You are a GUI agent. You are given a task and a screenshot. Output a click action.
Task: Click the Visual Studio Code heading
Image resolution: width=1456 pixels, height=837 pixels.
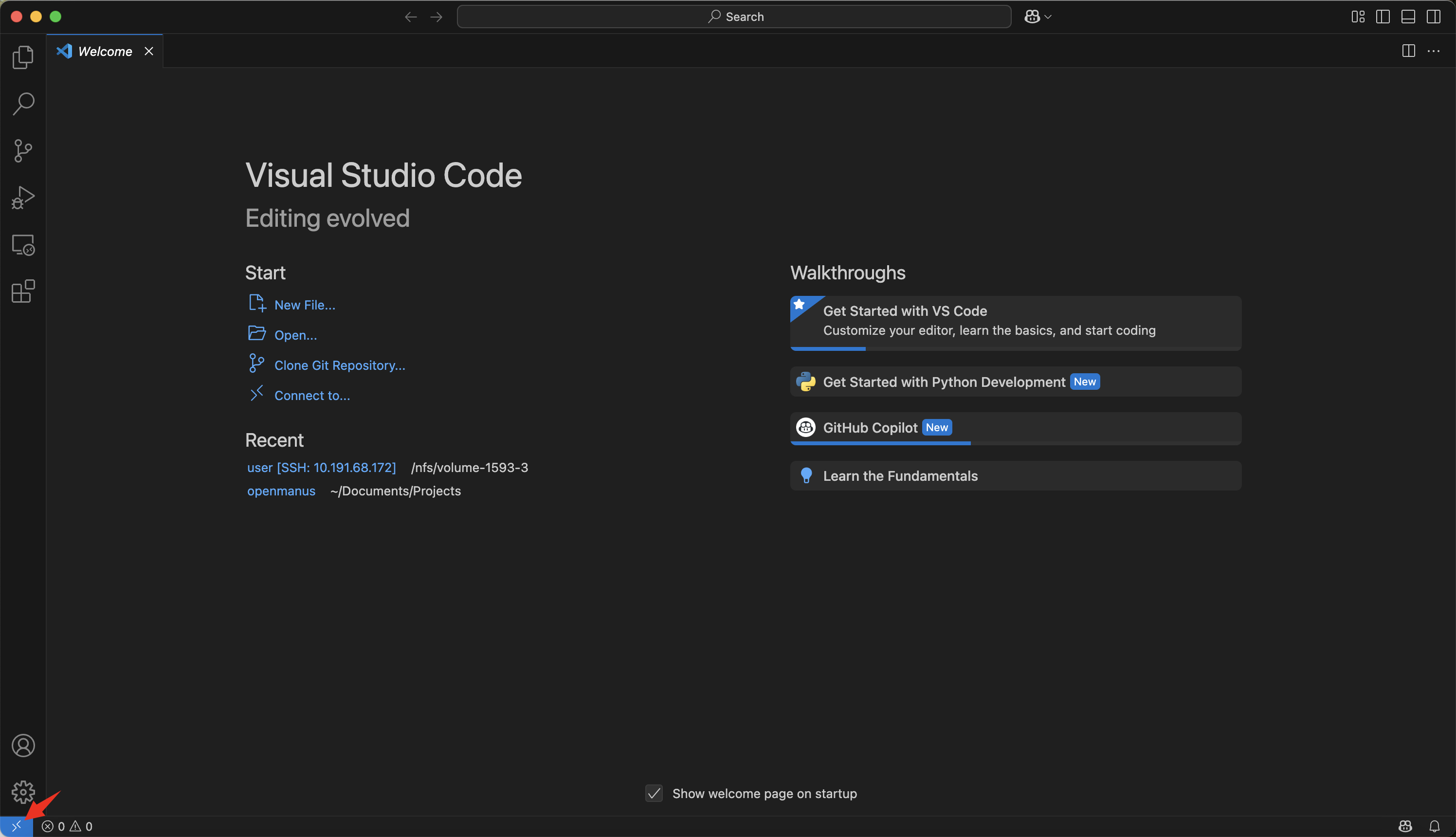pyautogui.click(x=384, y=175)
